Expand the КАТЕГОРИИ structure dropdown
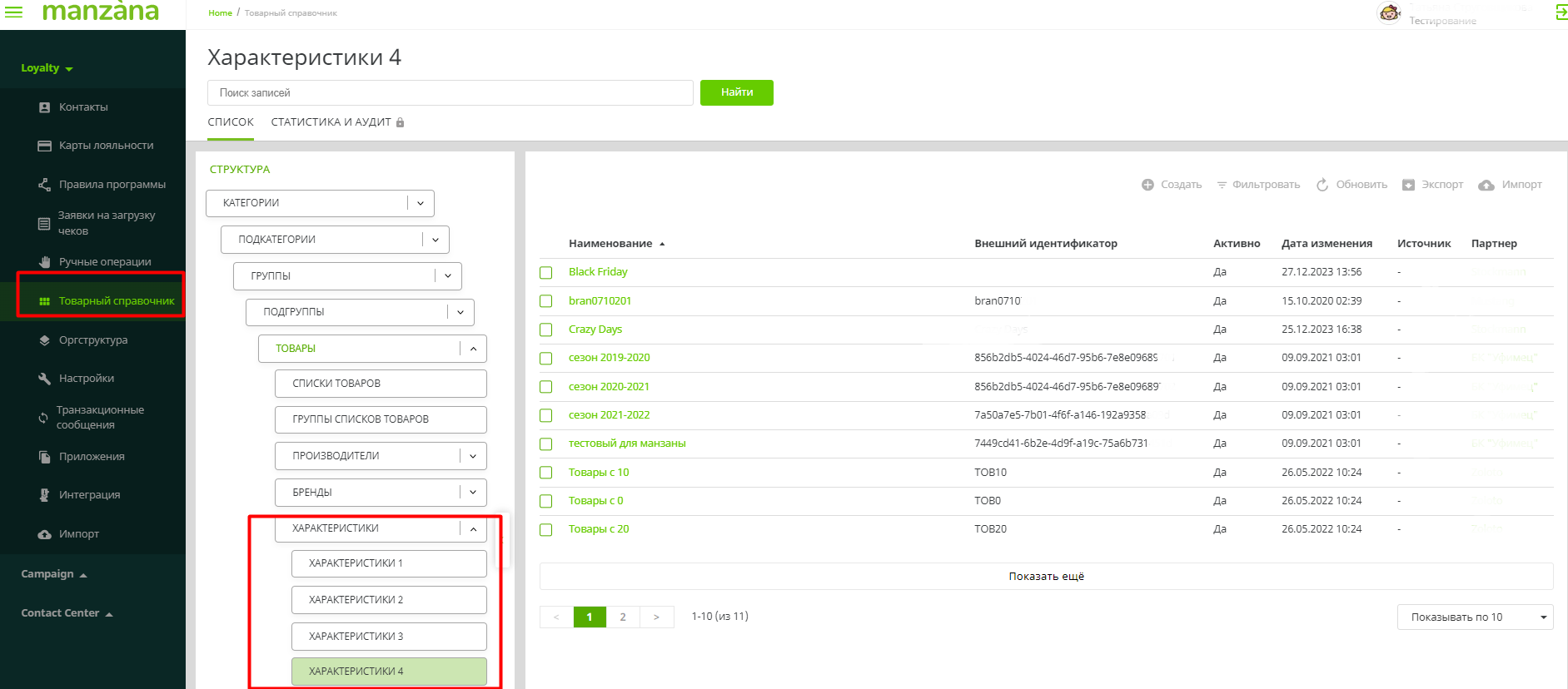 tap(421, 203)
